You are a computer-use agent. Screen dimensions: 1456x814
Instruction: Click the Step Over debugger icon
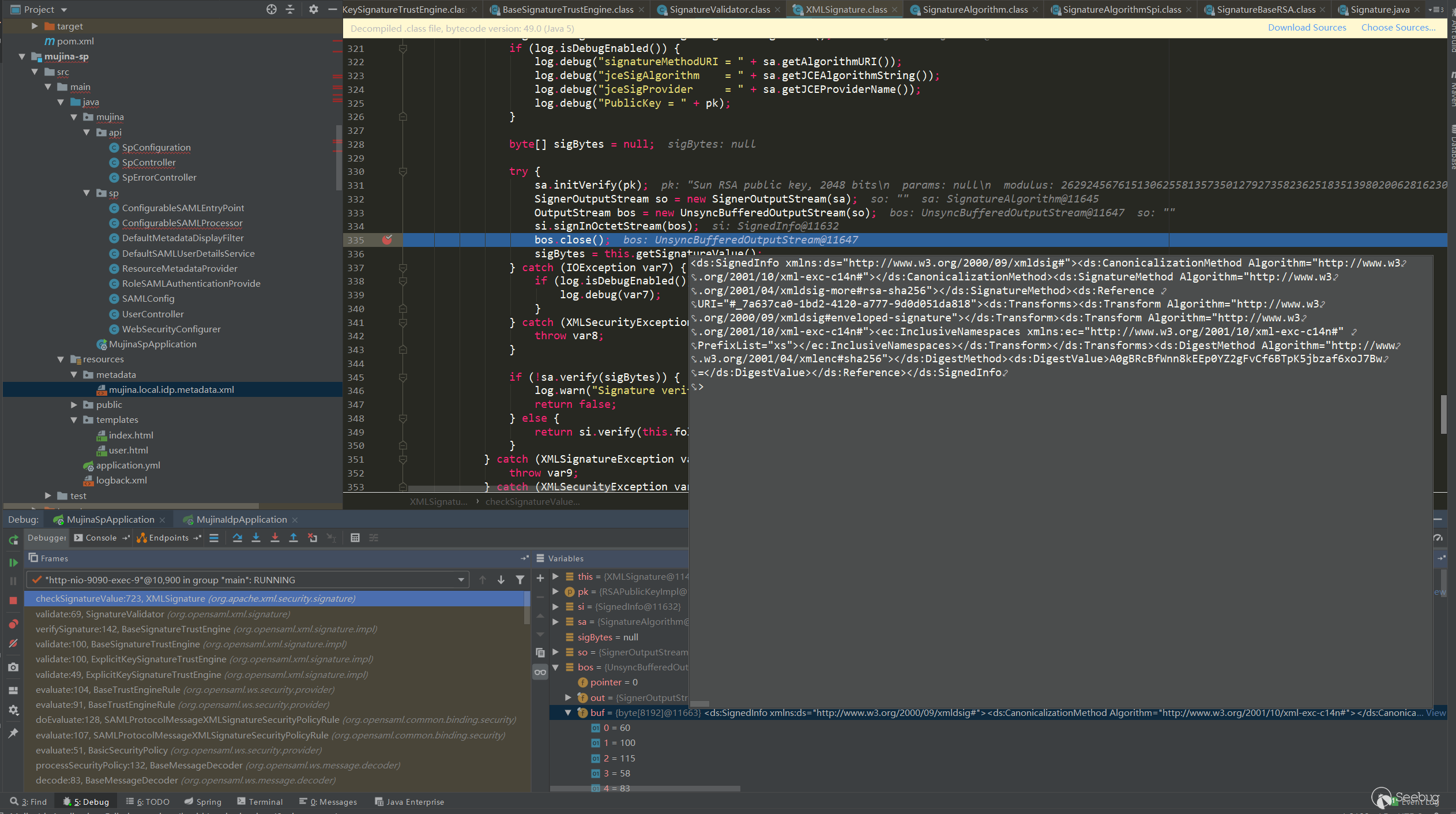coord(237,538)
